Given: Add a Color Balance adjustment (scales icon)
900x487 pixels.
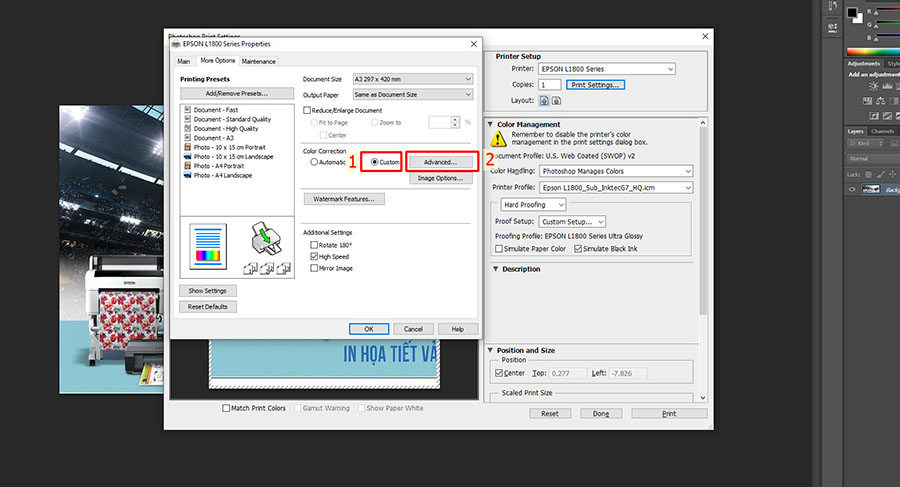Looking at the screenshot, I should [x=880, y=101].
